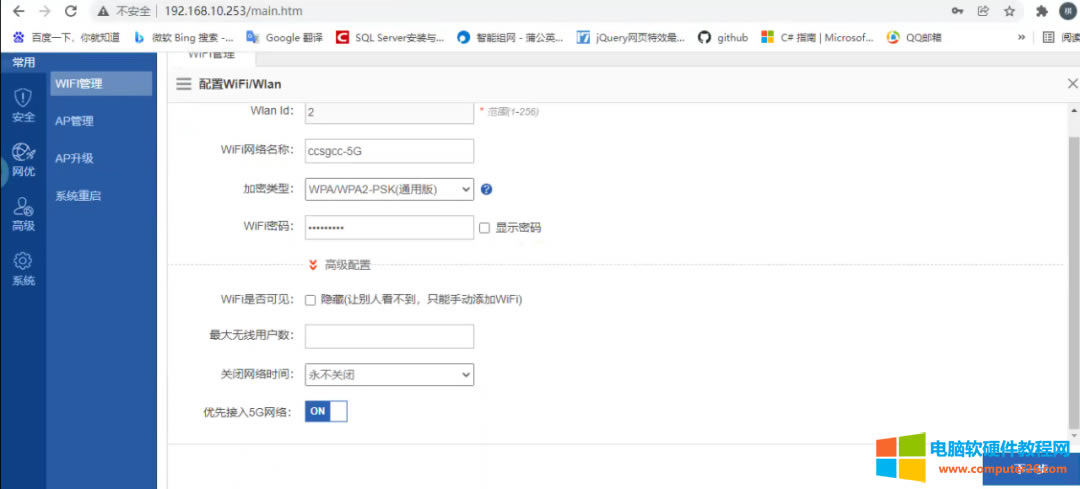Image resolution: width=1080 pixels, height=489 pixels.
Task: Open the browser extensions puzzle icon
Action: pyautogui.click(x=1041, y=11)
